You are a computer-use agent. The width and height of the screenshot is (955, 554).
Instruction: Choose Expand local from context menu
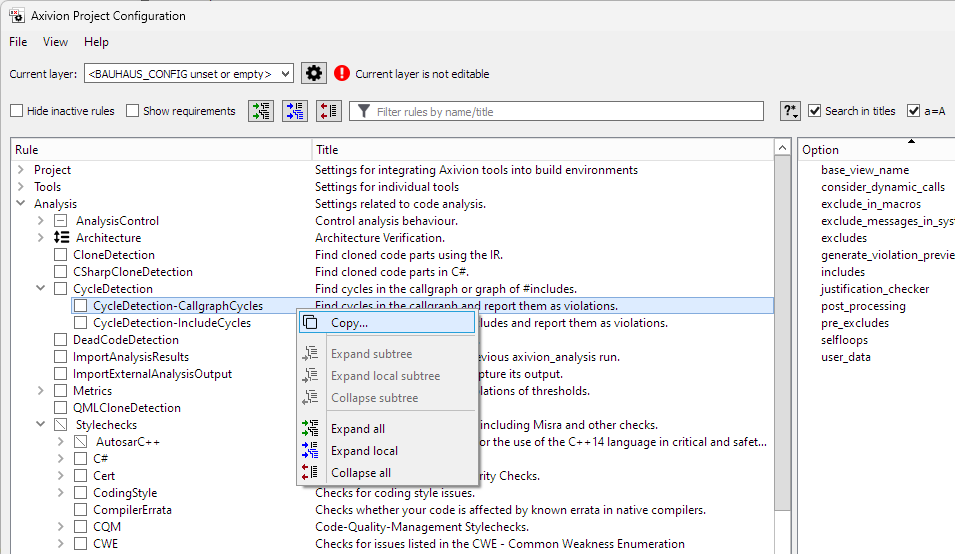tap(387, 451)
